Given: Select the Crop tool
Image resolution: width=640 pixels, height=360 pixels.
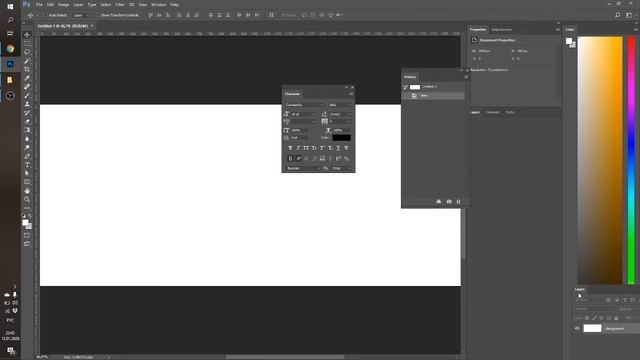Looking at the screenshot, I should (27, 69).
